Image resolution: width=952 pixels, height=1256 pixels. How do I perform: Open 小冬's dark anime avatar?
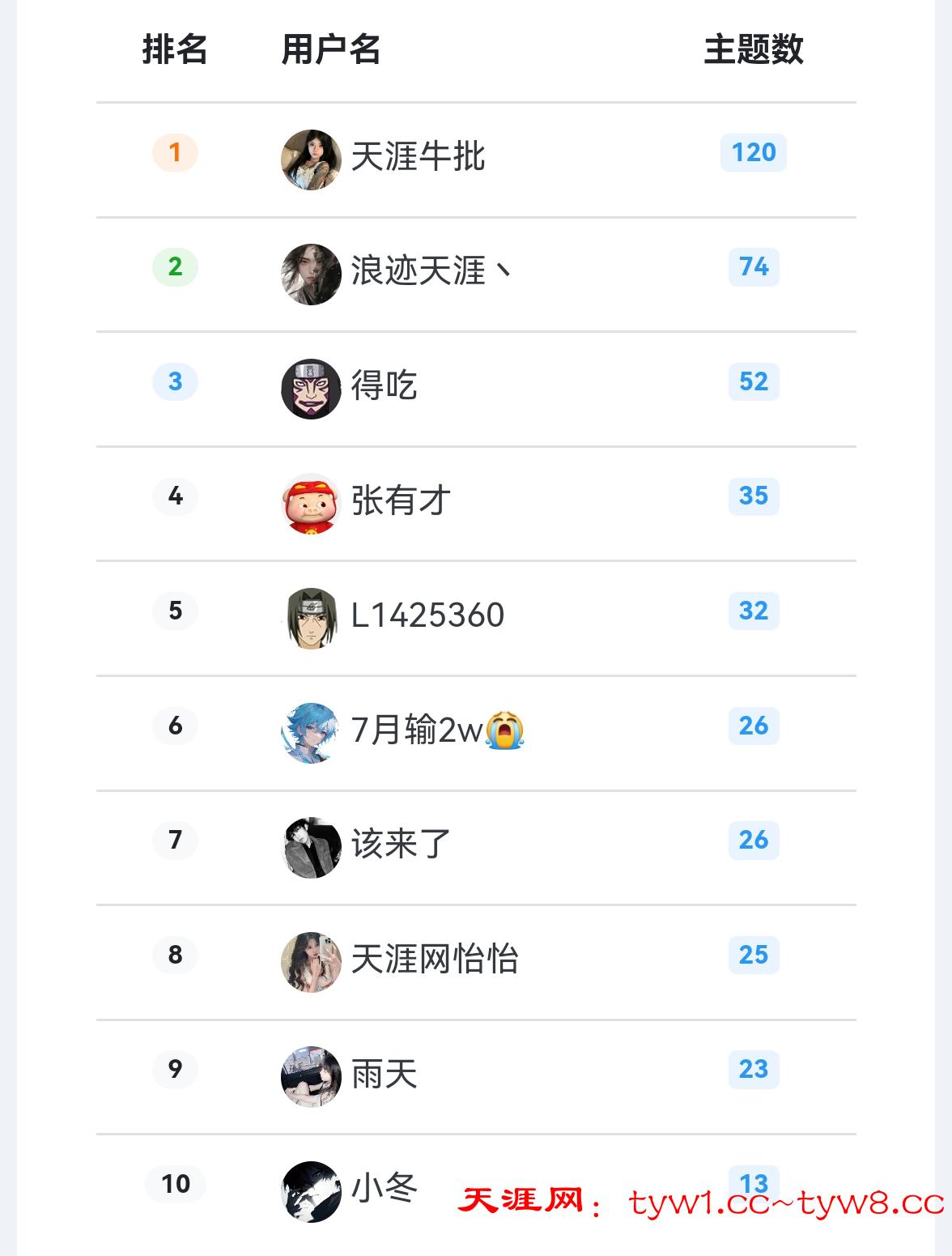[311, 1191]
